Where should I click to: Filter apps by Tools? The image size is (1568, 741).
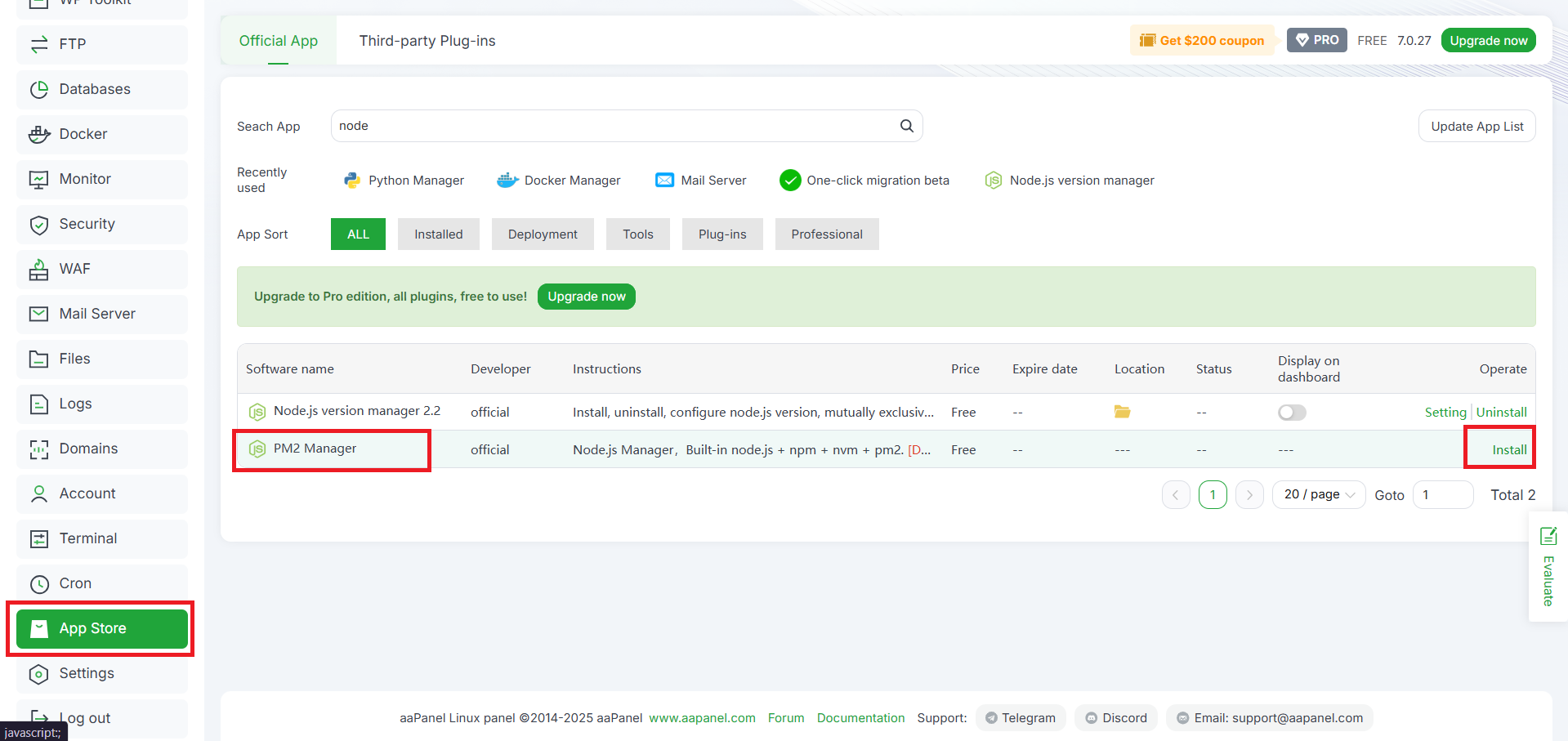pyautogui.click(x=638, y=234)
